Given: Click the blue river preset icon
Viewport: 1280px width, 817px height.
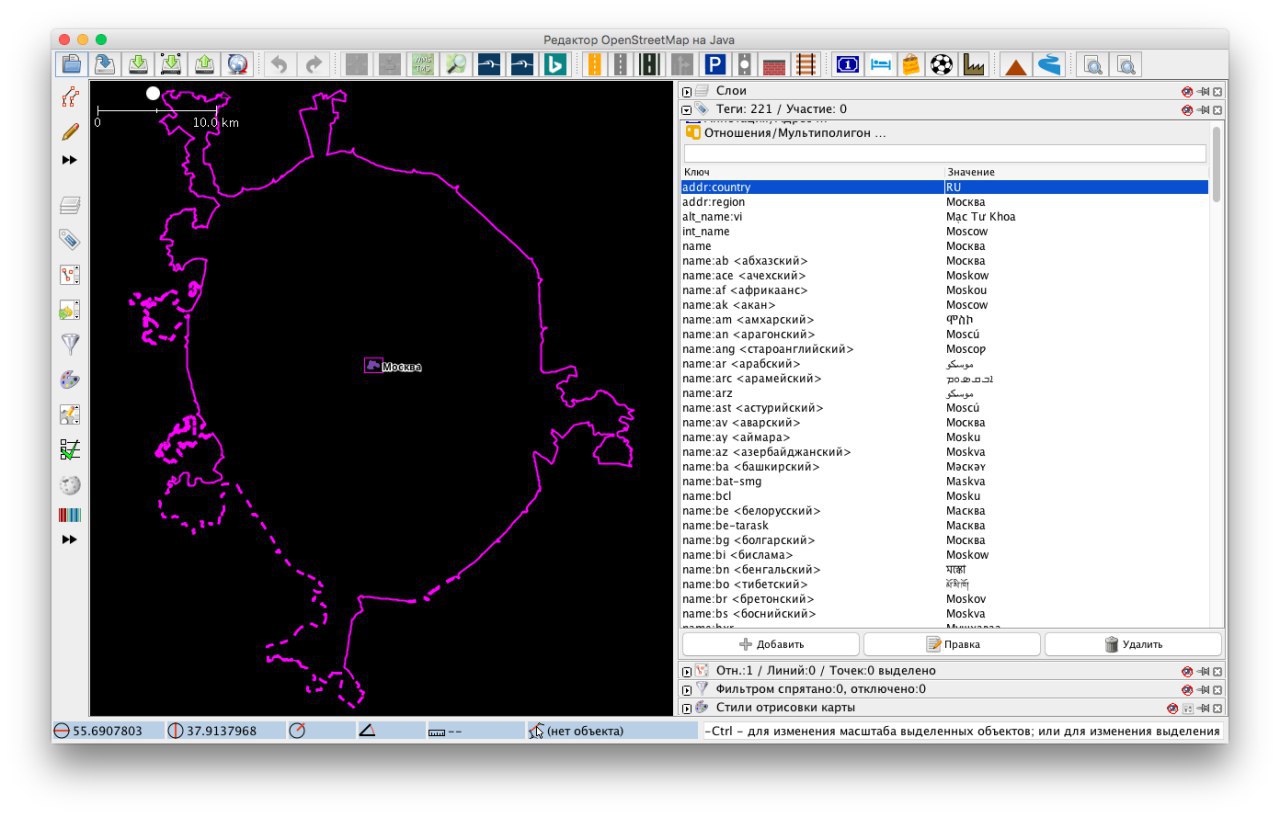Looking at the screenshot, I should (x=1048, y=64).
